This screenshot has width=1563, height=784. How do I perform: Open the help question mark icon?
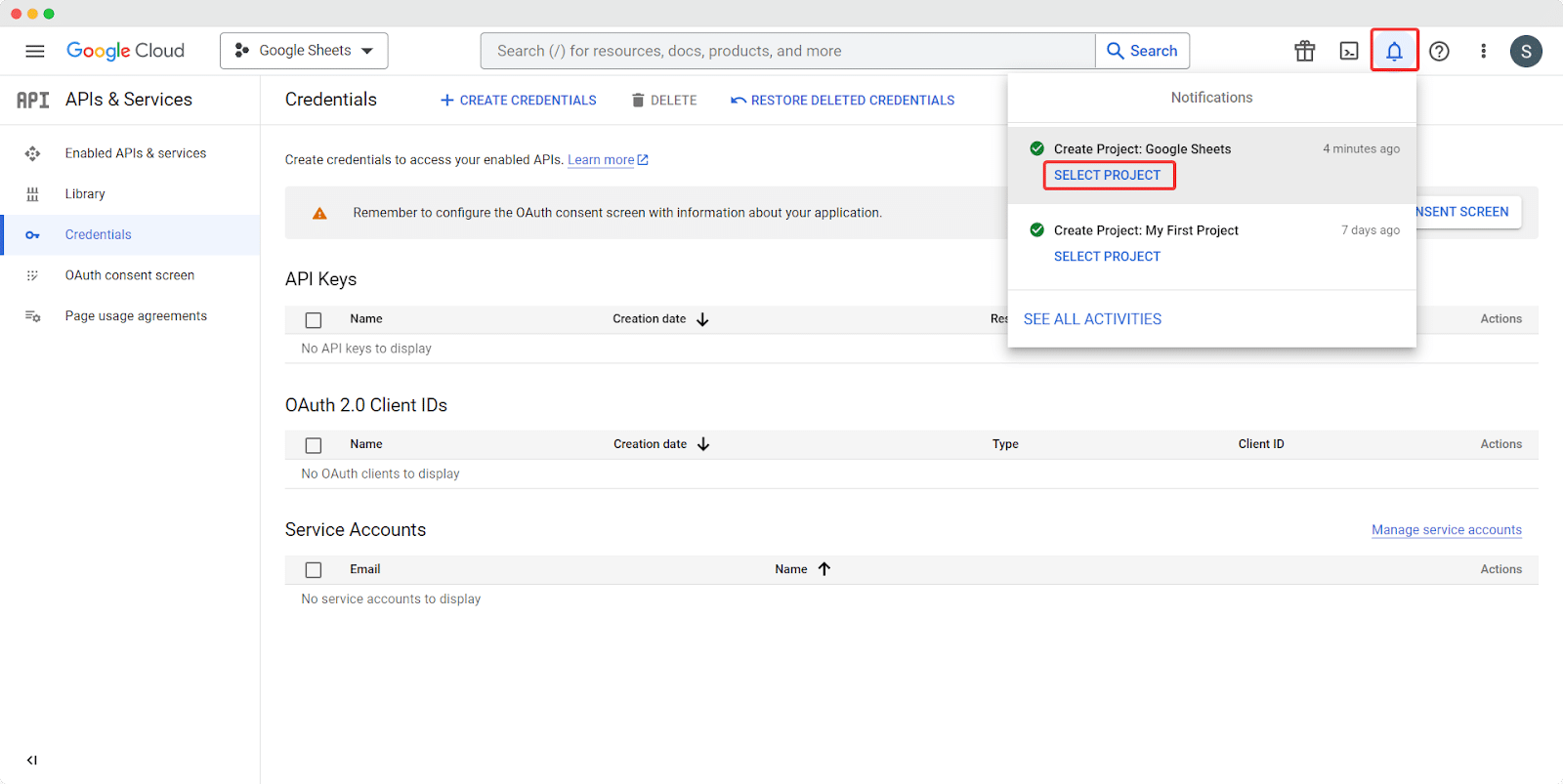[x=1439, y=51]
